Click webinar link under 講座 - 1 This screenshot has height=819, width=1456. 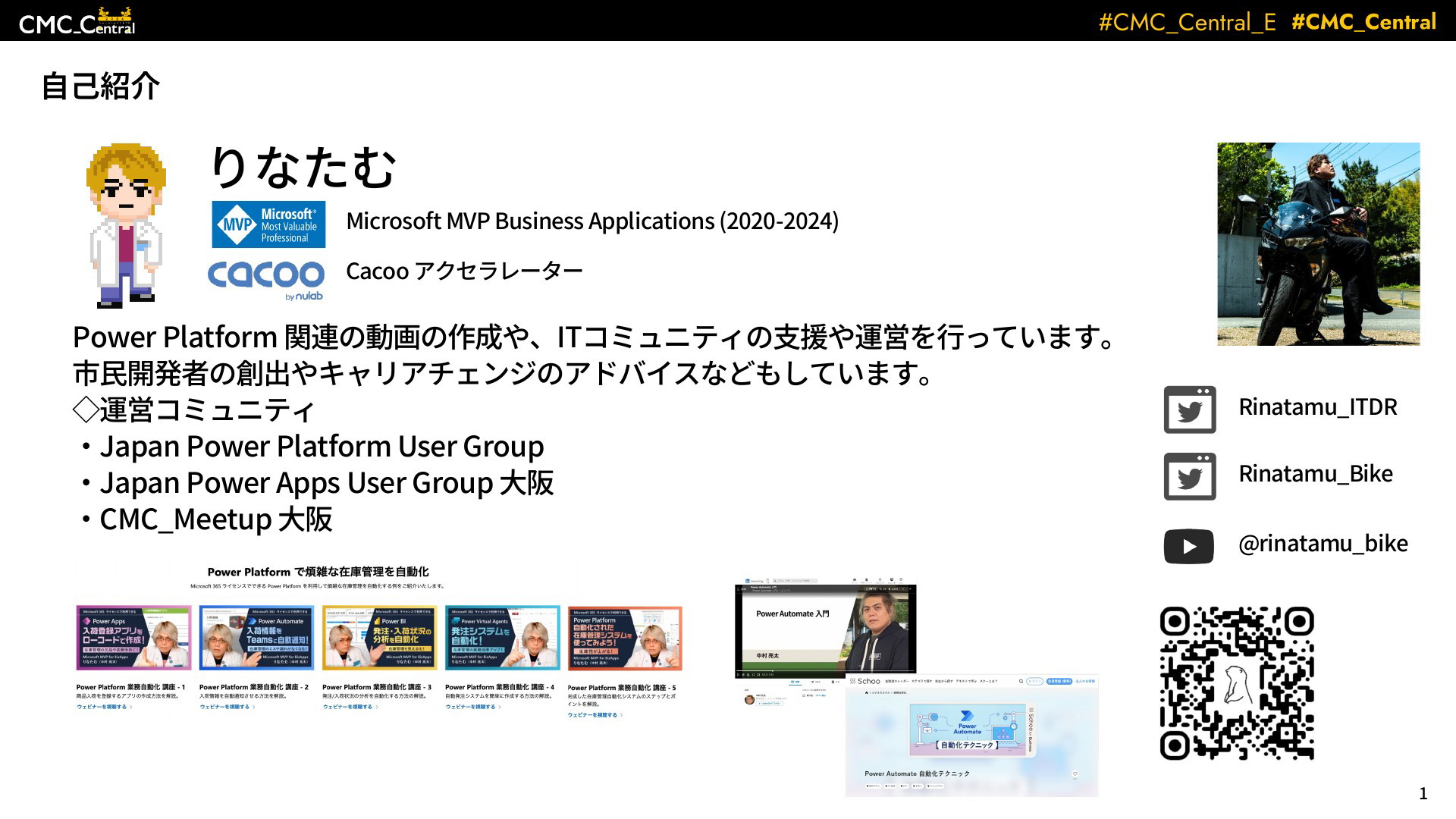pos(105,707)
